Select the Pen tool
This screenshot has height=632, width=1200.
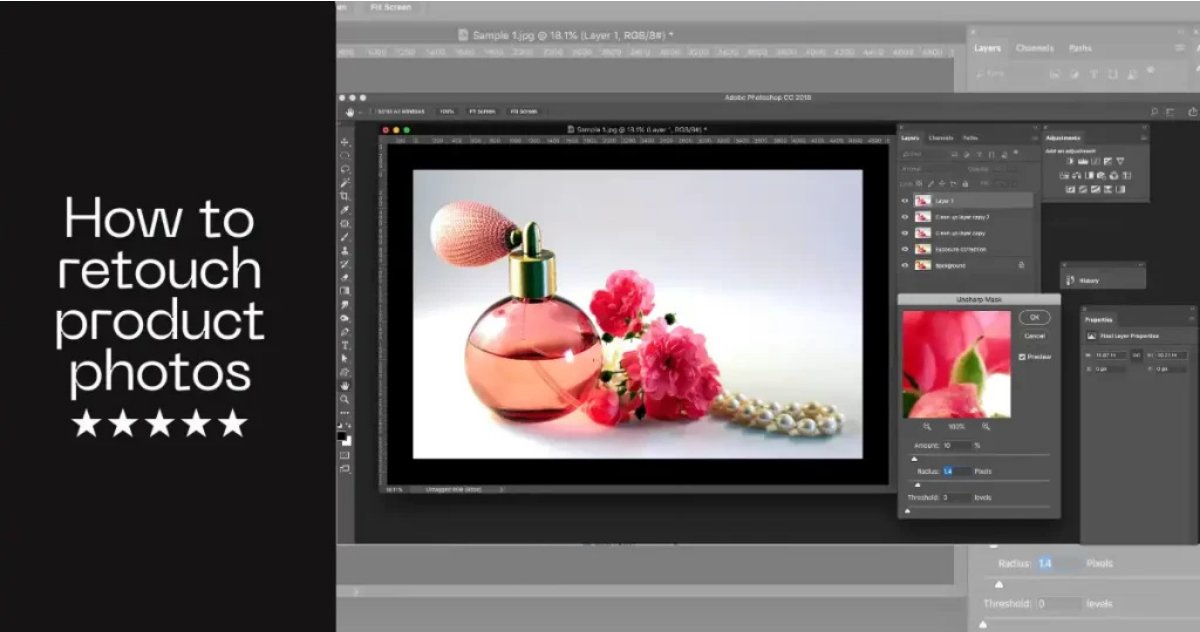click(345, 331)
